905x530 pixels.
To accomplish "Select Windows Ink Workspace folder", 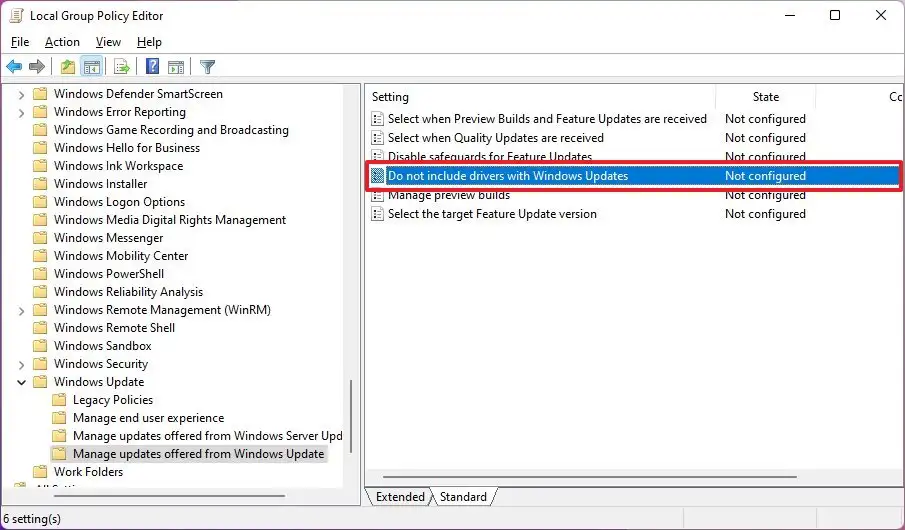I will tap(118, 166).
